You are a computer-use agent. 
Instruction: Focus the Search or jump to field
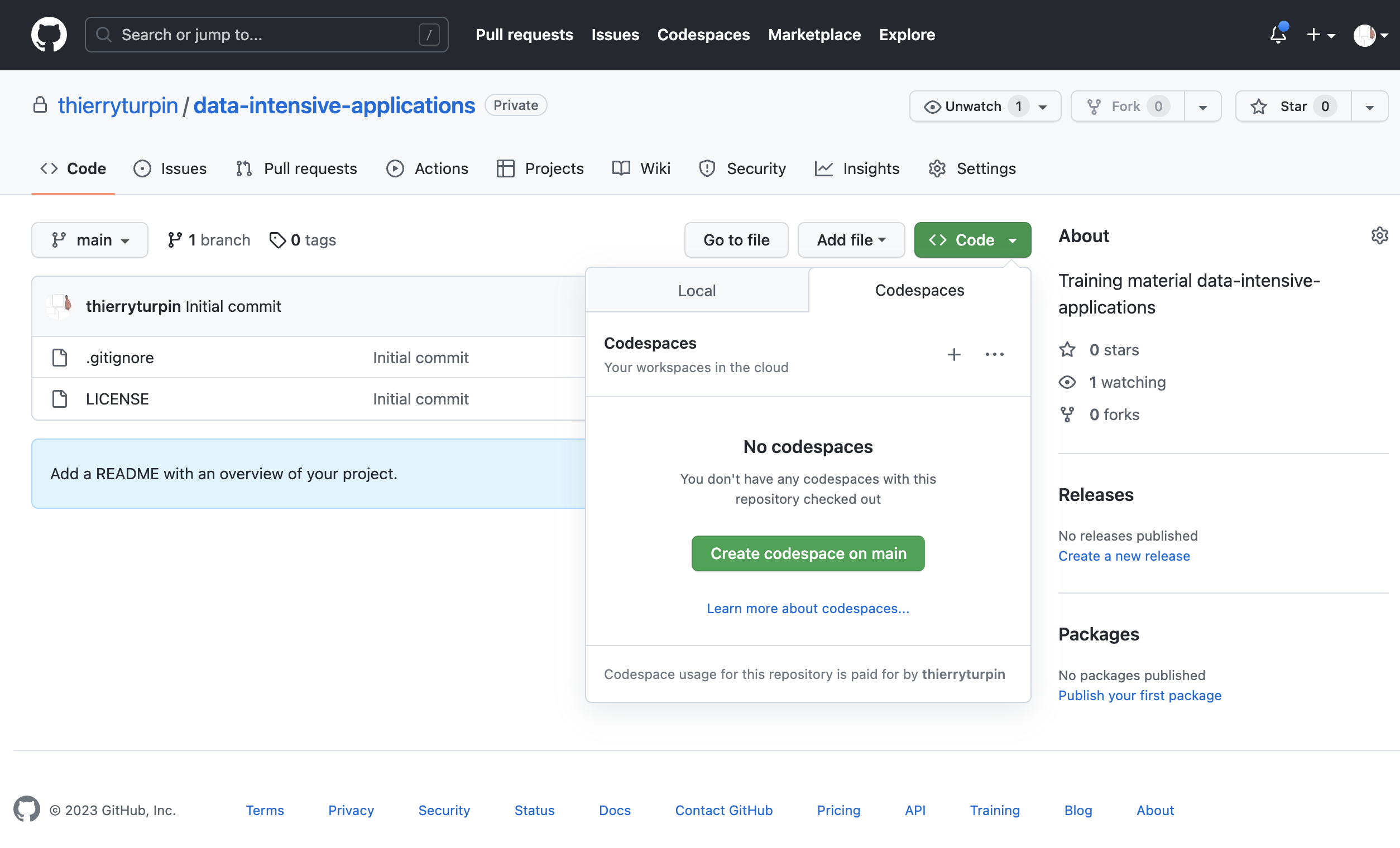click(x=266, y=35)
